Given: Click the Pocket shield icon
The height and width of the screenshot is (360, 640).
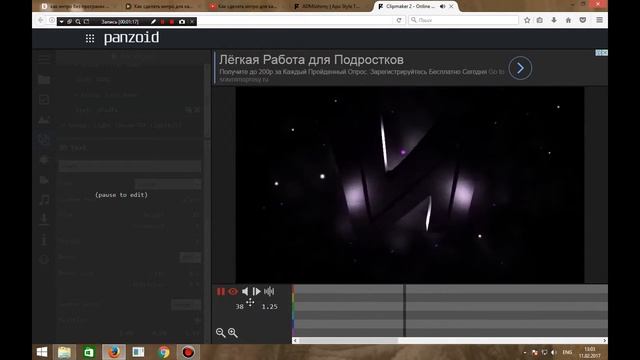Looking at the screenshot, I should coord(583,20).
